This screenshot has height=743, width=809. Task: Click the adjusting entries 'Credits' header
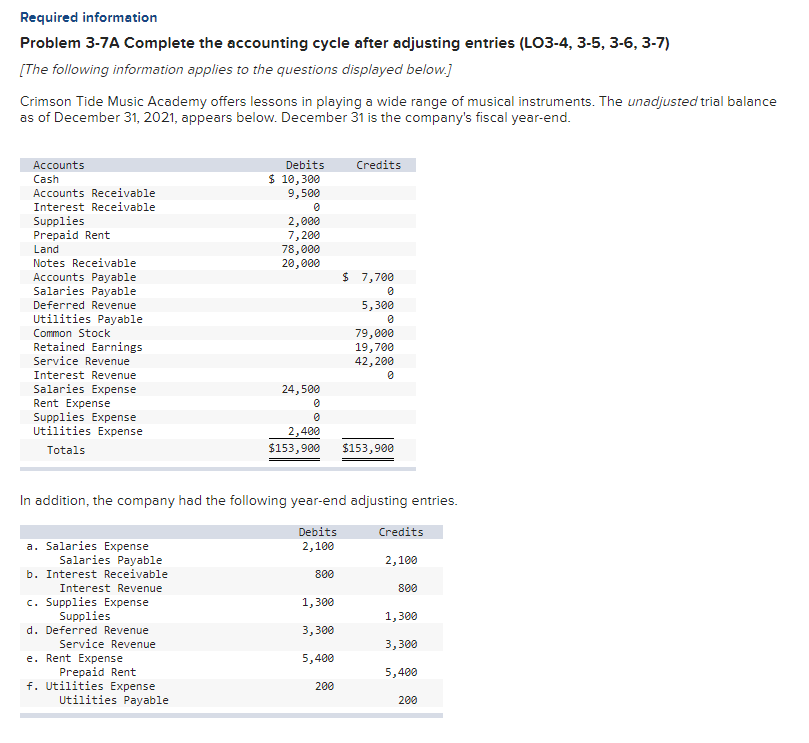point(401,532)
